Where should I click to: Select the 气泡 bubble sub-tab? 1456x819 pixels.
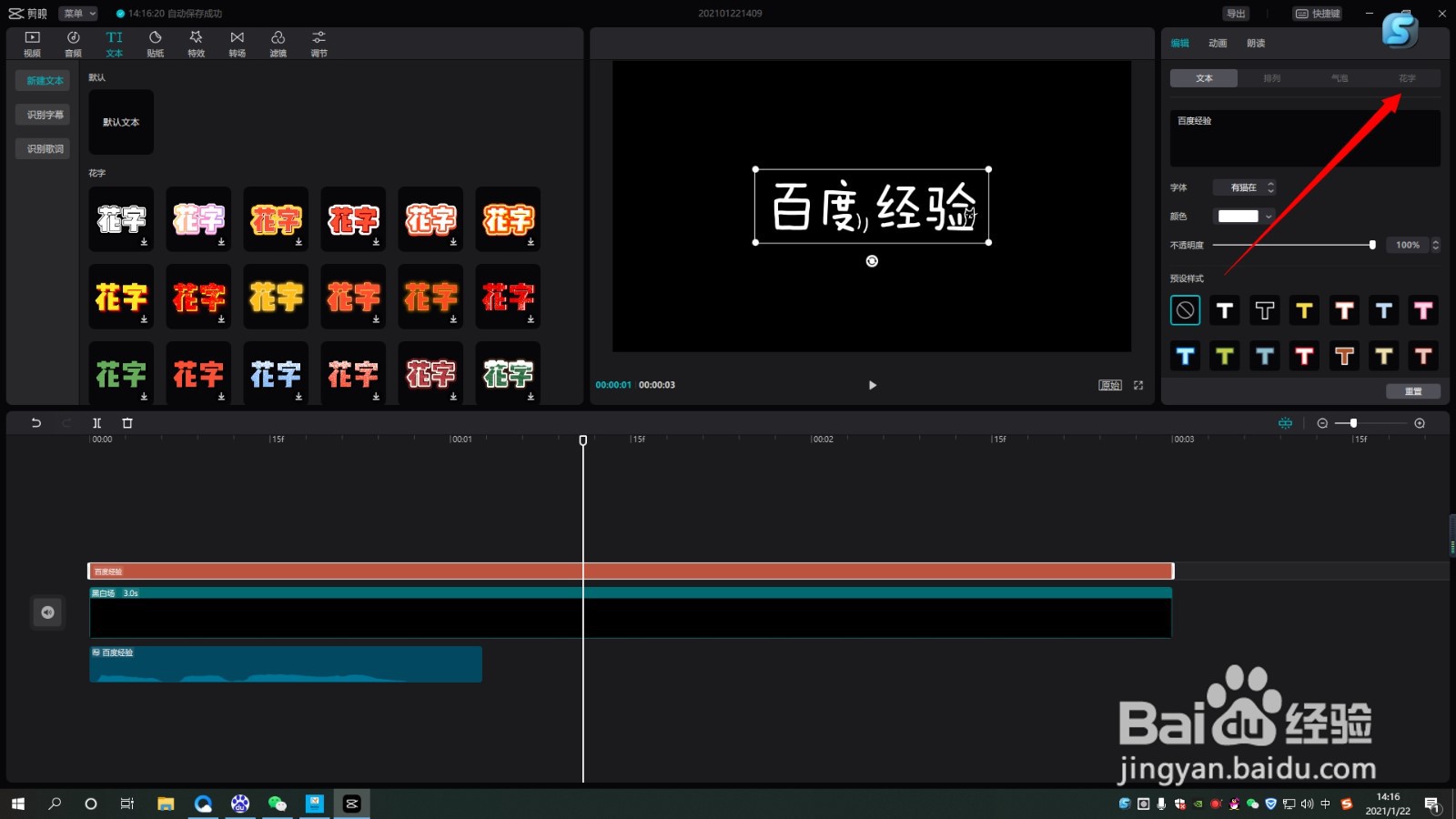1340,78
